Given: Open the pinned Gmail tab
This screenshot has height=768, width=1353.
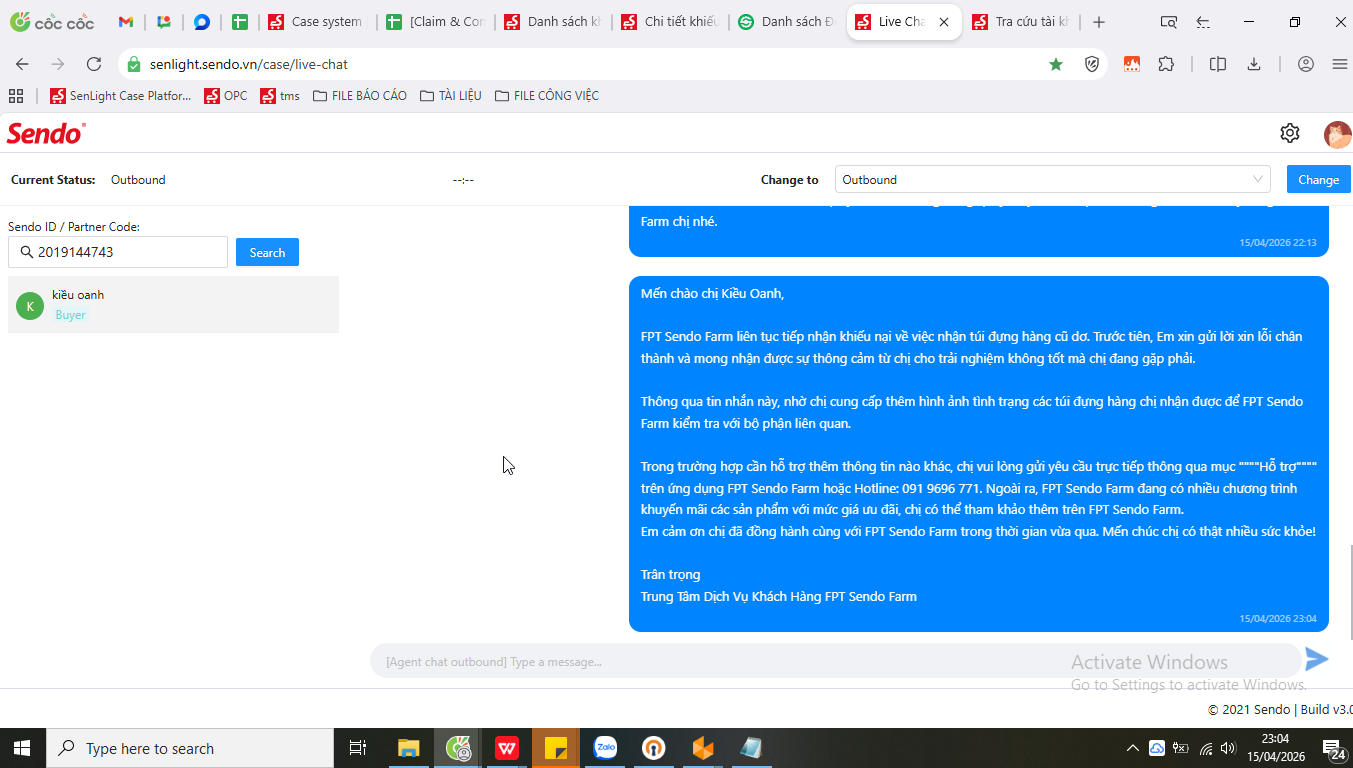Looking at the screenshot, I should (126, 22).
